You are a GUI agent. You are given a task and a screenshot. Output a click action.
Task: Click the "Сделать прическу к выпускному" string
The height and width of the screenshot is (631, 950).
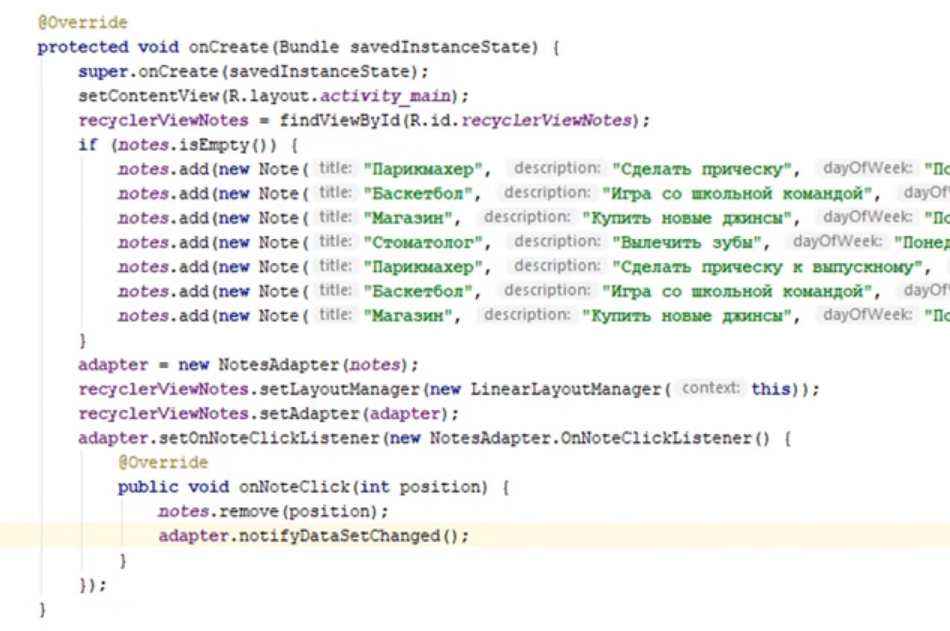pyautogui.click(x=767, y=267)
